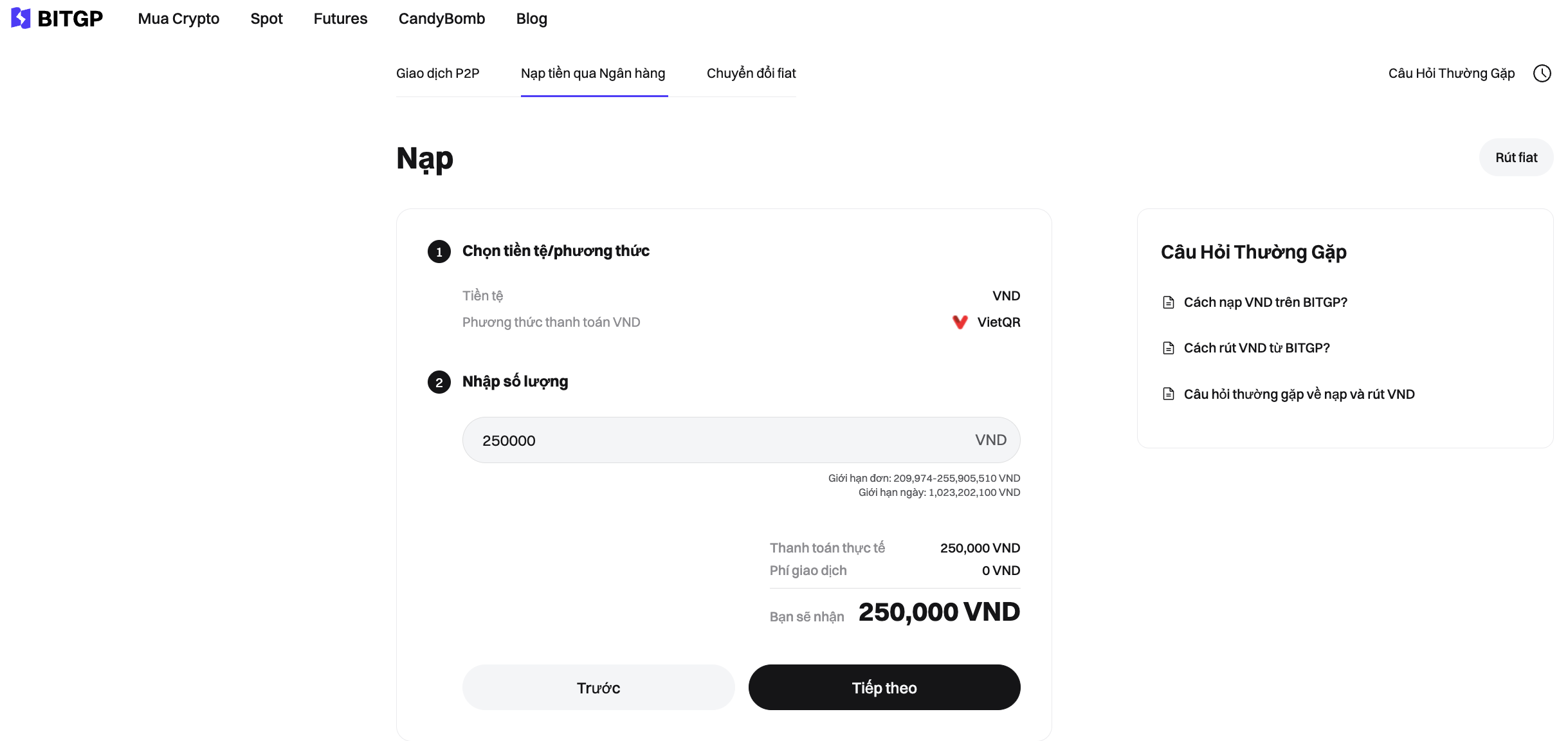Open the currency selector showing VND
The width and height of the screenshot is (1568, 741).
pos(1005,295)
